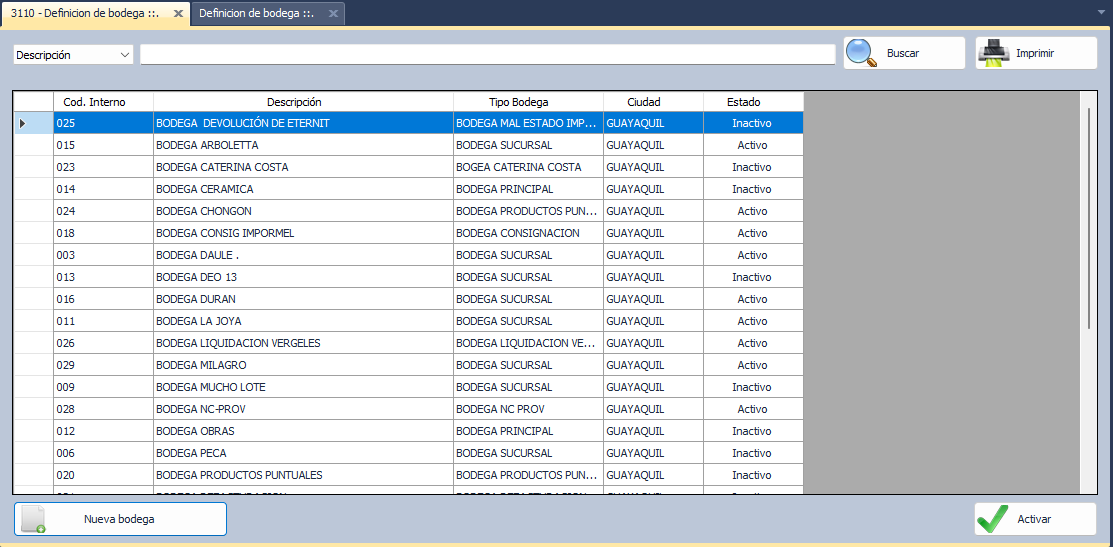Close the 3110 Definicion de bodega tab
The height and width of the screenshot is (547, 1113).
tap(178, 14)
